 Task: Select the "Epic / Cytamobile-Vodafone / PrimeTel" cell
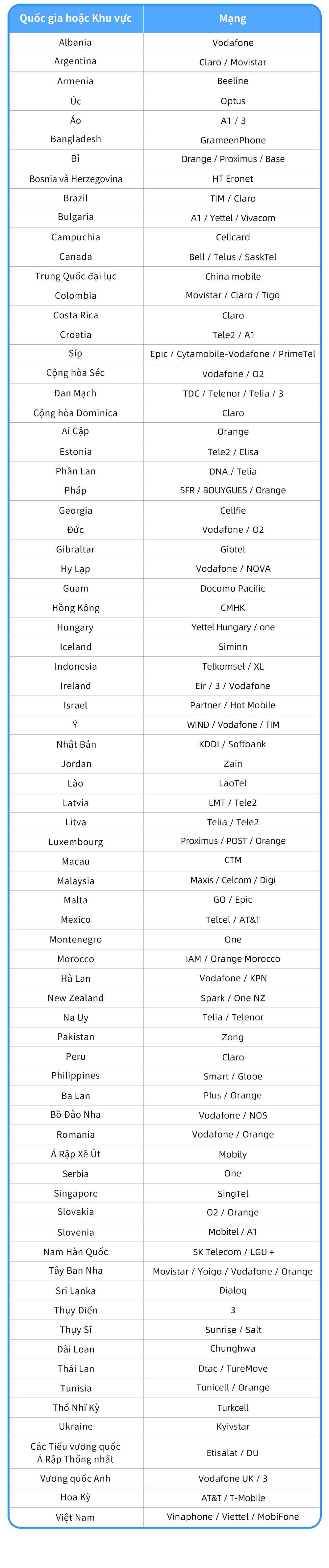point(232,354)
